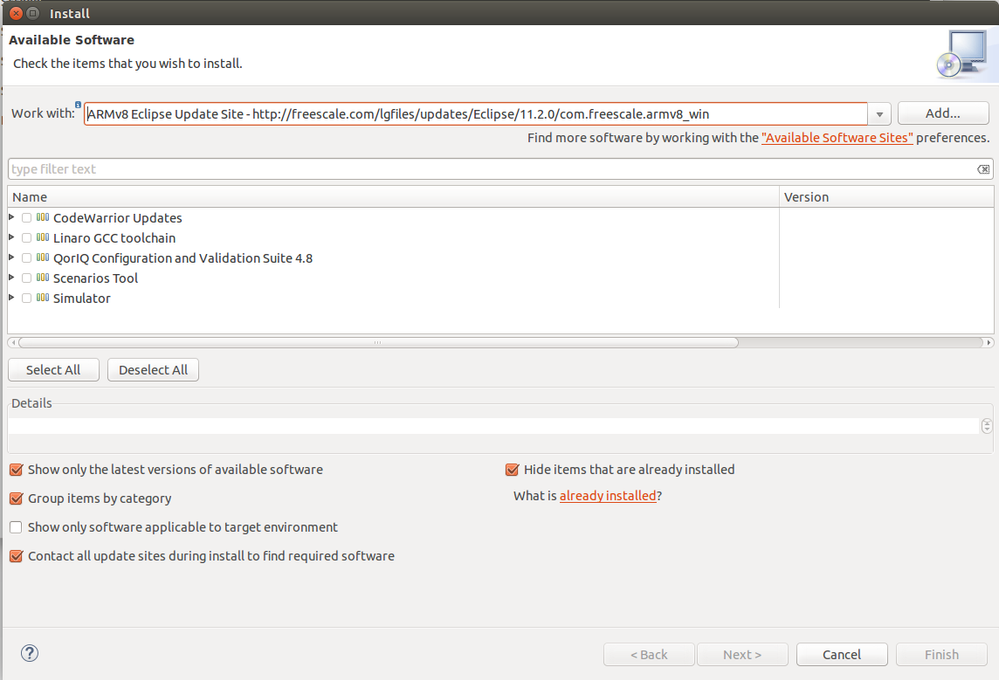Expand the Linaro GCC toolchain tree node
This screenshot has height=680, width=999.
coord(12,238)
